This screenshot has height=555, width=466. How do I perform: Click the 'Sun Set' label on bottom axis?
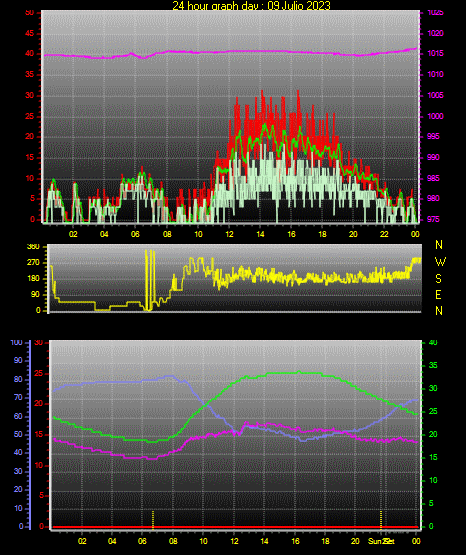tap(381, 541)
